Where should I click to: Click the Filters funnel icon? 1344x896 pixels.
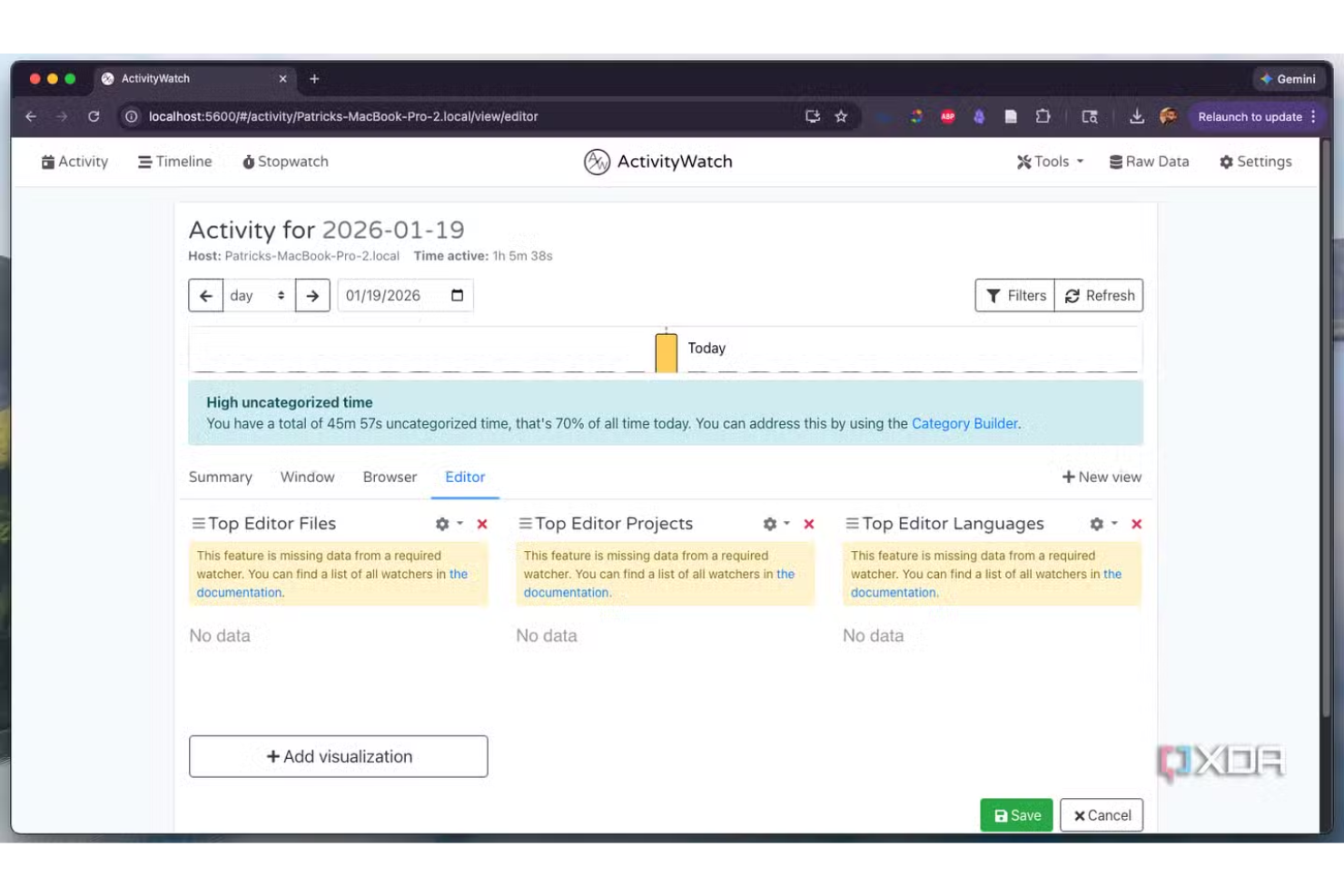tap(993, 295)
